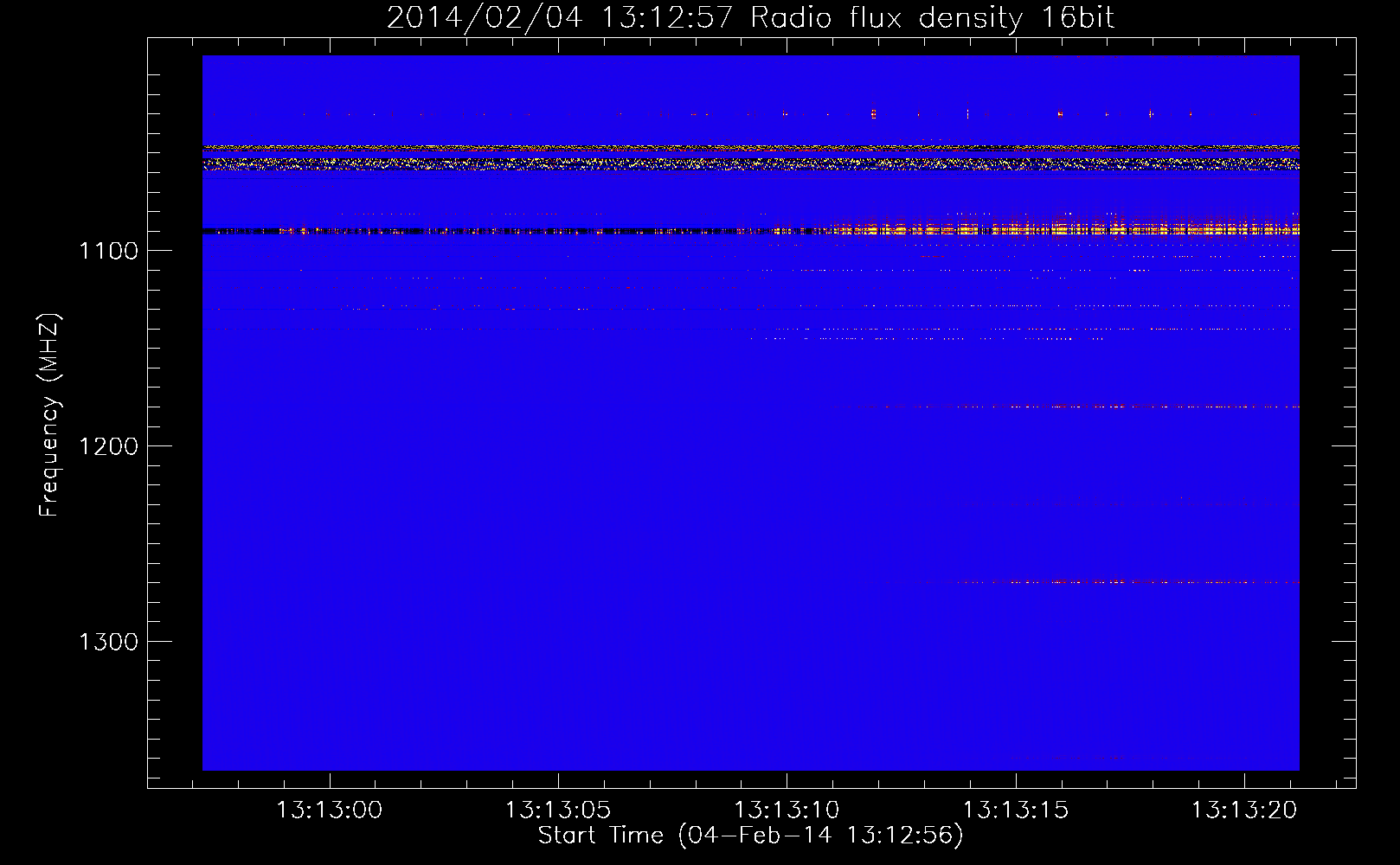Screen dimensions: 1400x865
Task: Click the 13:13:00 time tick label
Action: coord(329,811)
